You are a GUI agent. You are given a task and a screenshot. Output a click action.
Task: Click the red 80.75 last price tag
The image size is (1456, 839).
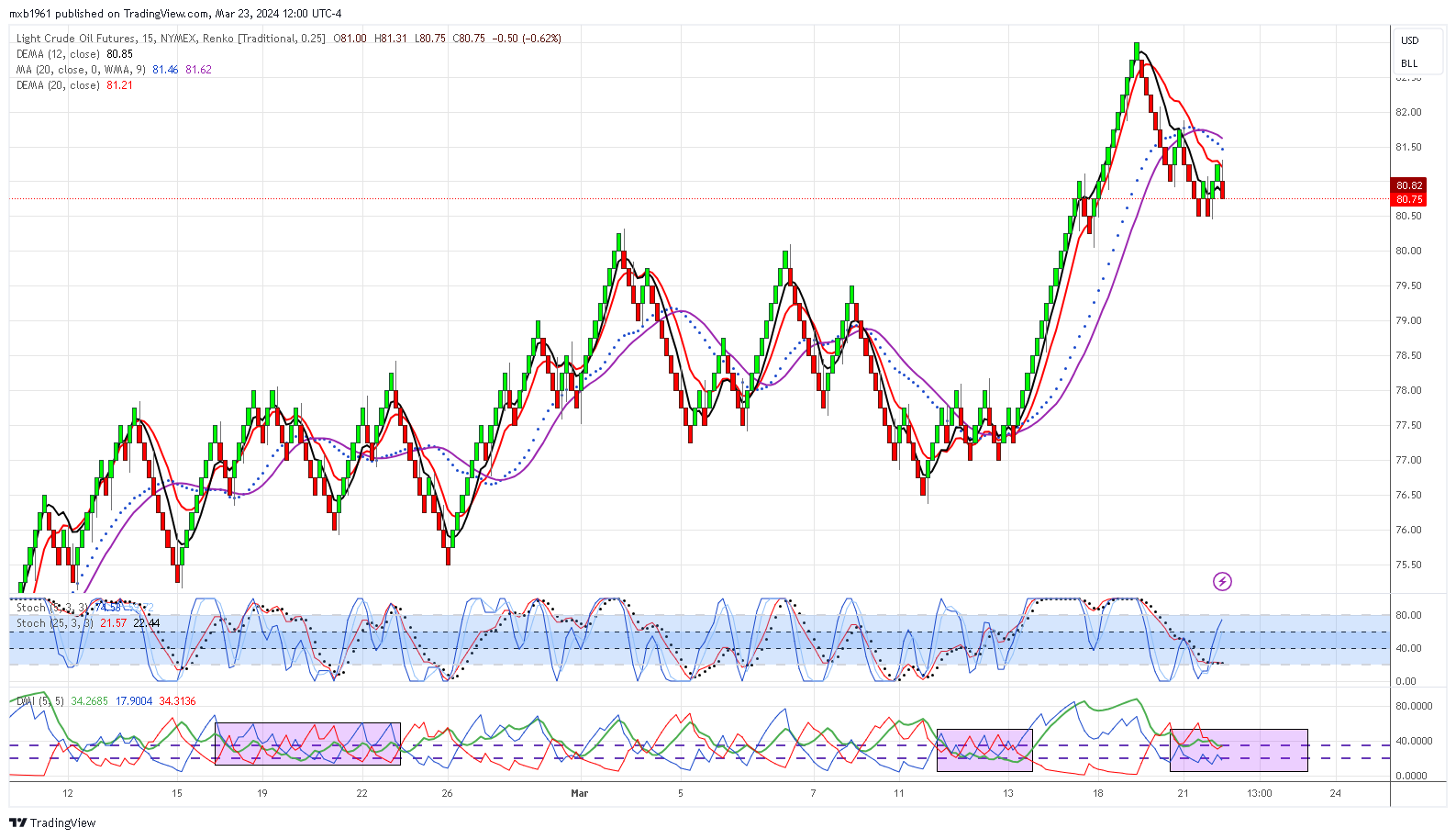pos(1409,199)
